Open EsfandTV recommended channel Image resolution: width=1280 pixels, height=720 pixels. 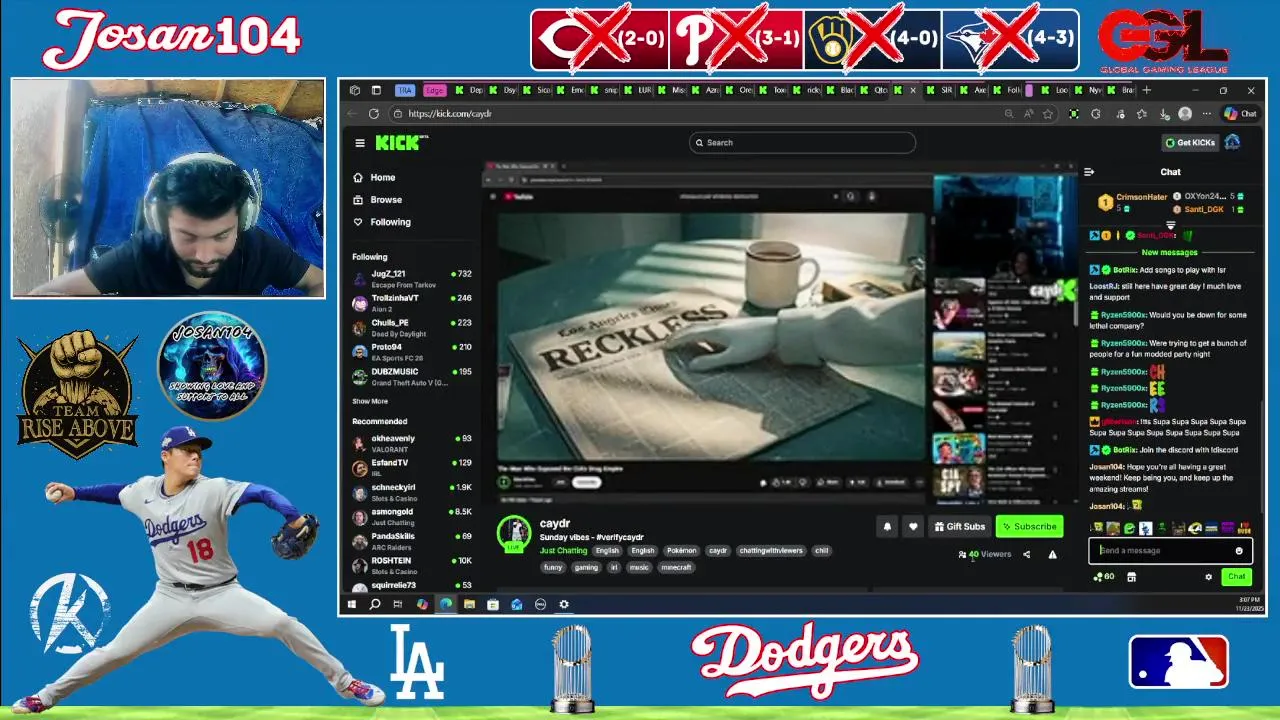412,467
